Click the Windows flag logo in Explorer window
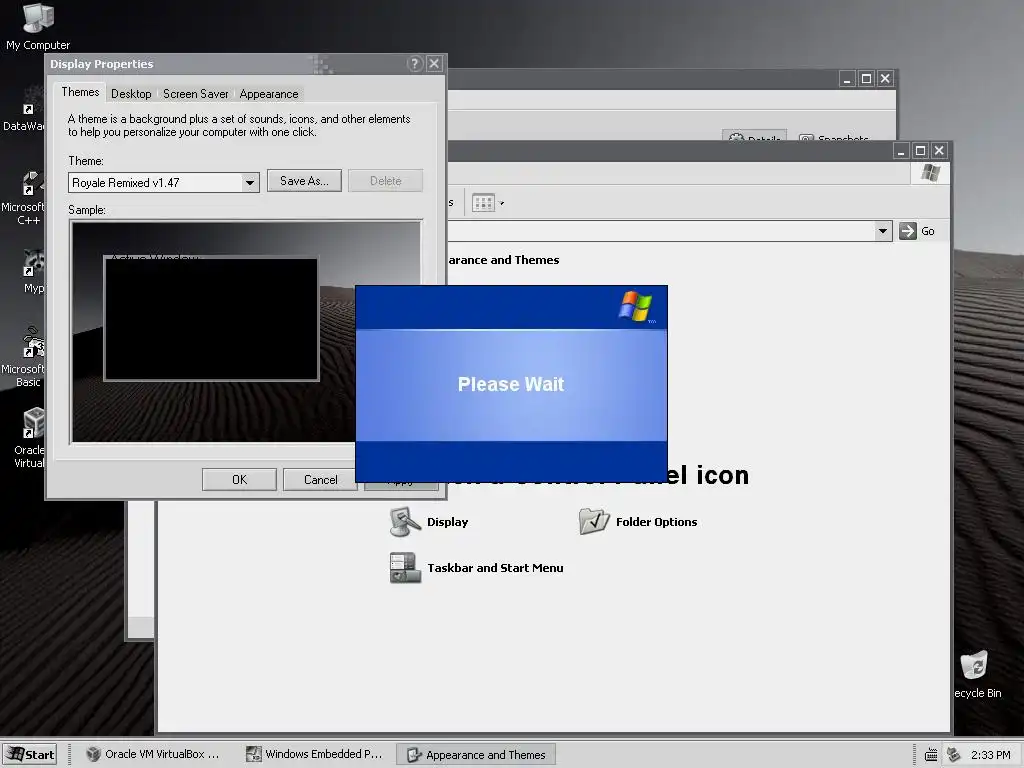The image size is (1024, 768). (931, 173)
